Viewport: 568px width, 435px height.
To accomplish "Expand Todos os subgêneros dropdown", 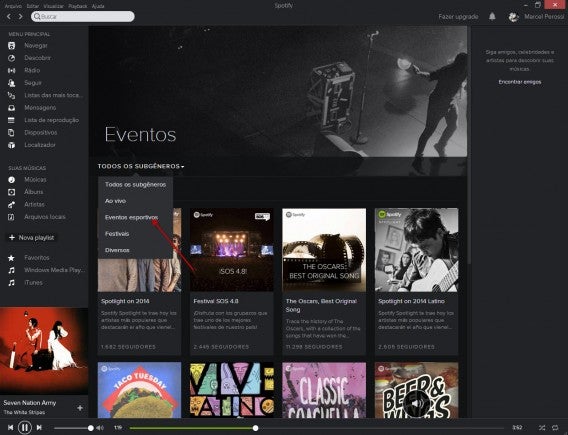I will pos(141,166).
